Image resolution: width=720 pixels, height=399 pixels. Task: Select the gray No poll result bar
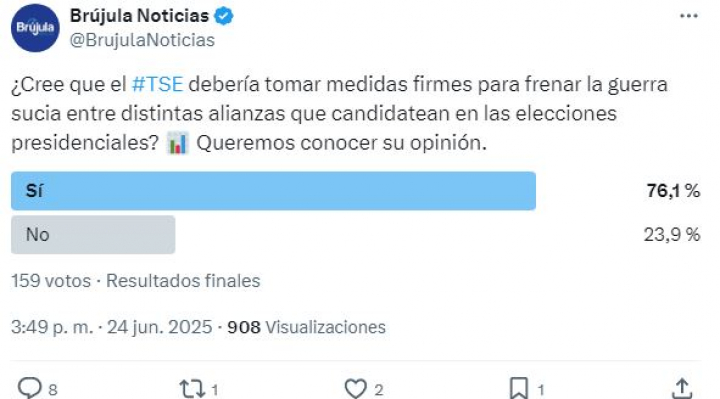tap(93, 235)
